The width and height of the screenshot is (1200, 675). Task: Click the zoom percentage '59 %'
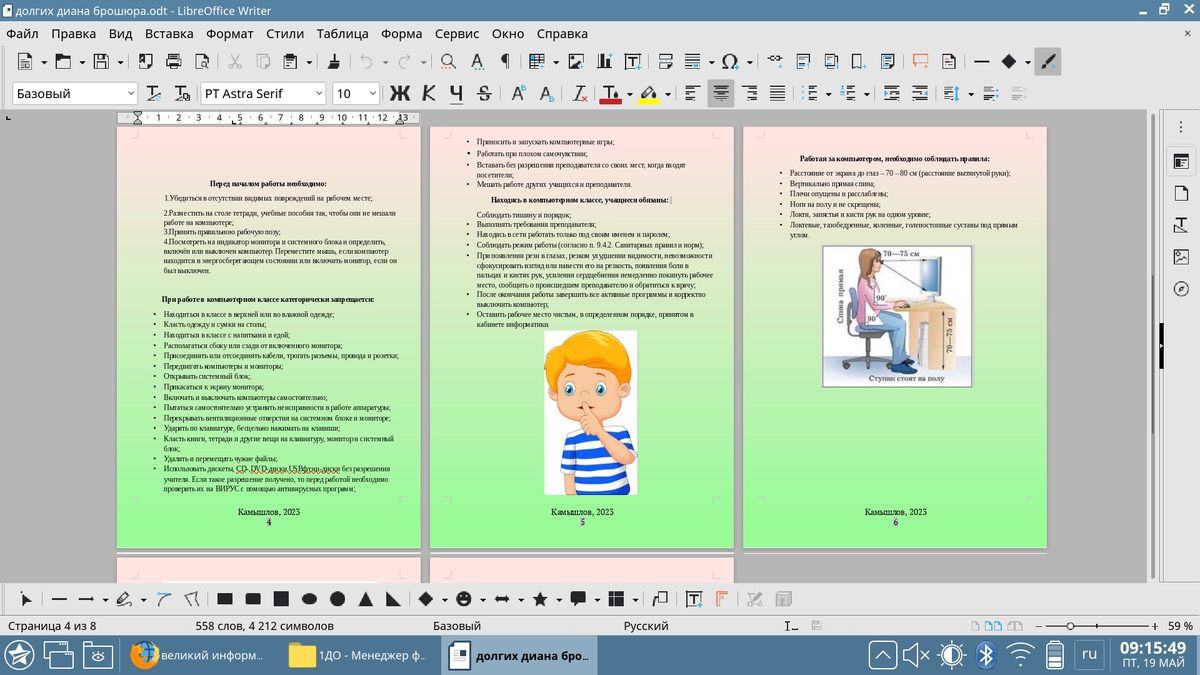1180,626
